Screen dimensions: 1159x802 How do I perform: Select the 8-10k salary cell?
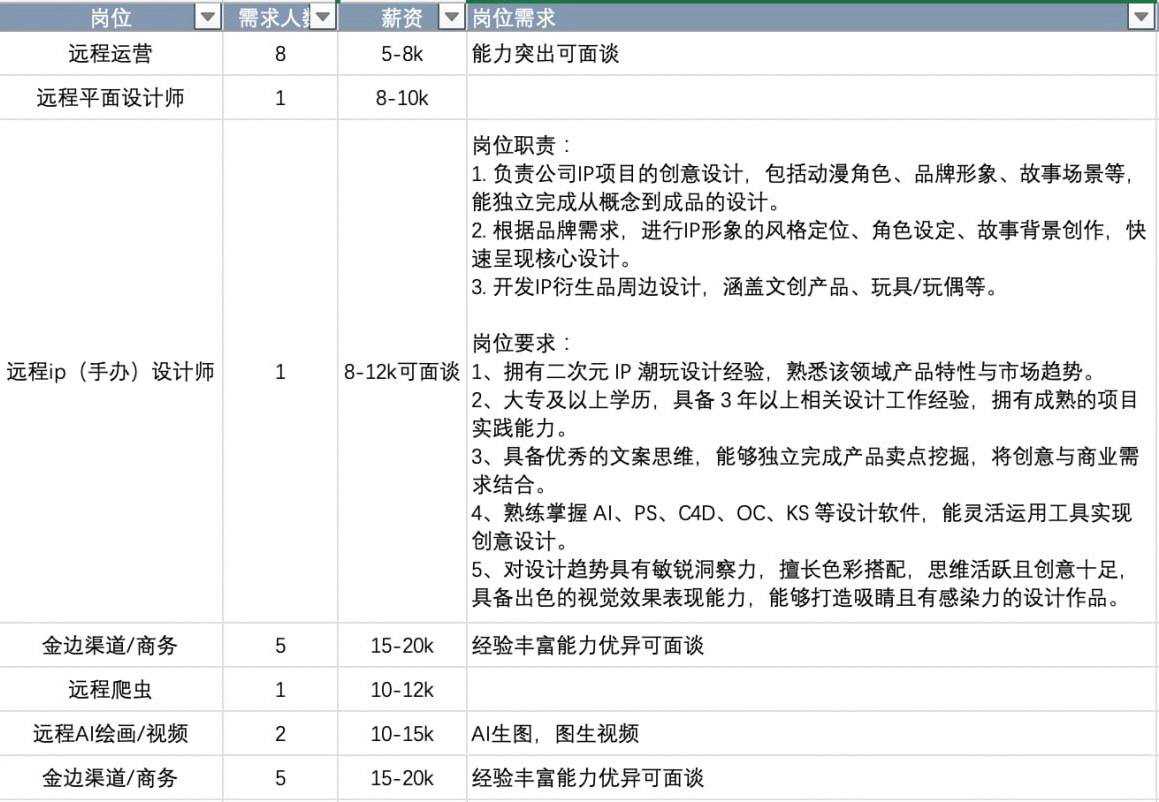(x=402, y=98)
